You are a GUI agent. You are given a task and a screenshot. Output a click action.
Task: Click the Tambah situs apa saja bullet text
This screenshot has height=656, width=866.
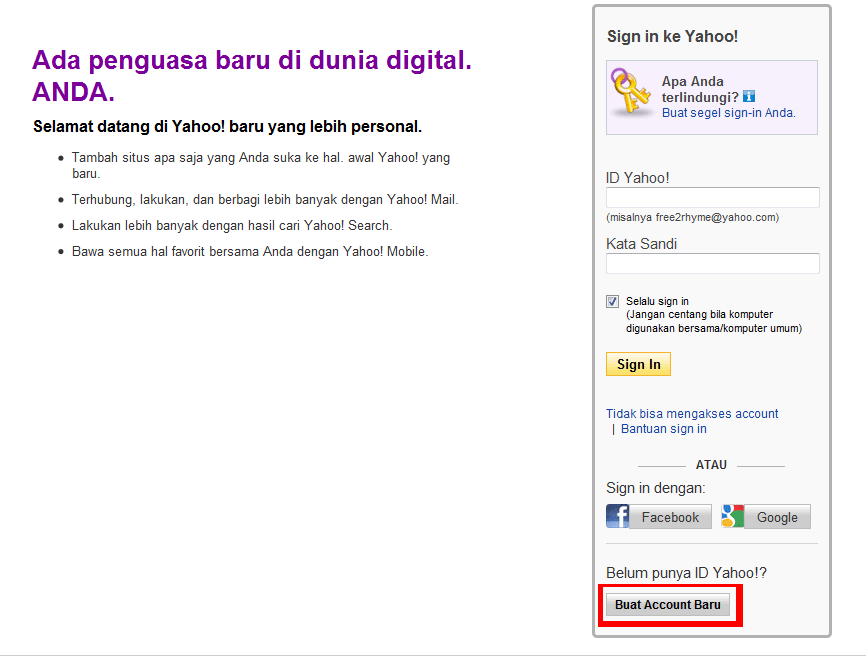pos(261,165)
